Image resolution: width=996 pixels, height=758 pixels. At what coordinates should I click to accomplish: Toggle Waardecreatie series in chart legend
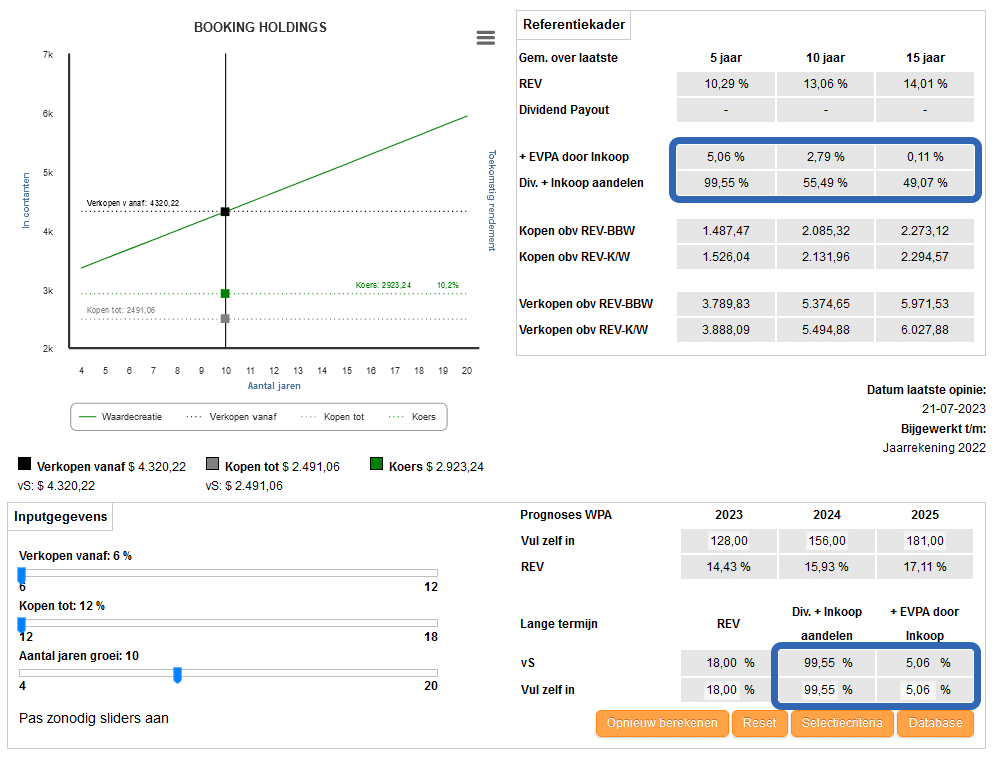pos(120,417)
